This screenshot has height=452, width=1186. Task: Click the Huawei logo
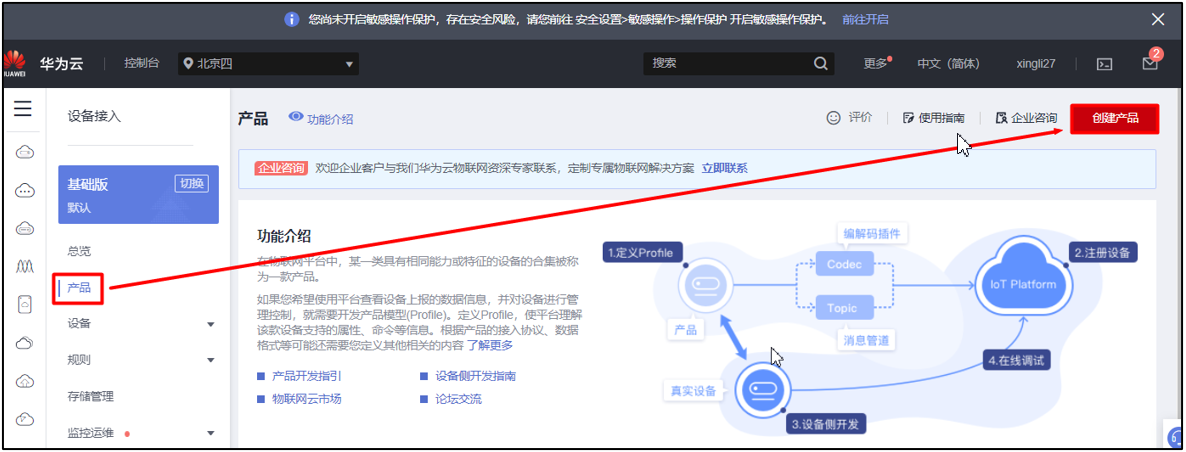click(x=14, y=63)
